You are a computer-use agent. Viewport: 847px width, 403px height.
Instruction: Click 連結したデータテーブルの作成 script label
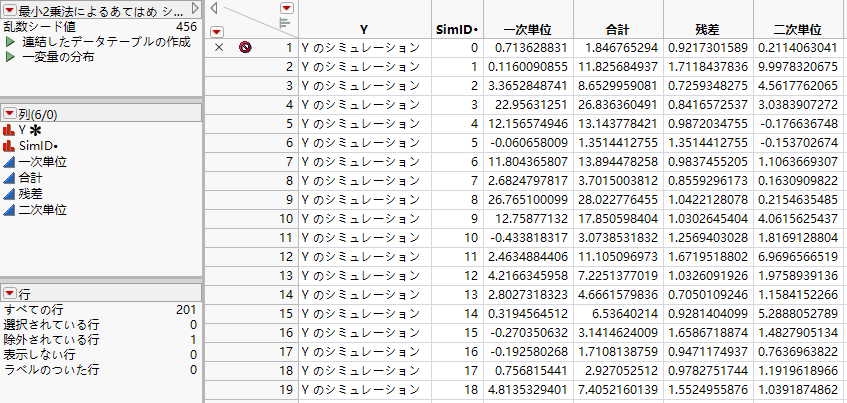coord(106,42)
